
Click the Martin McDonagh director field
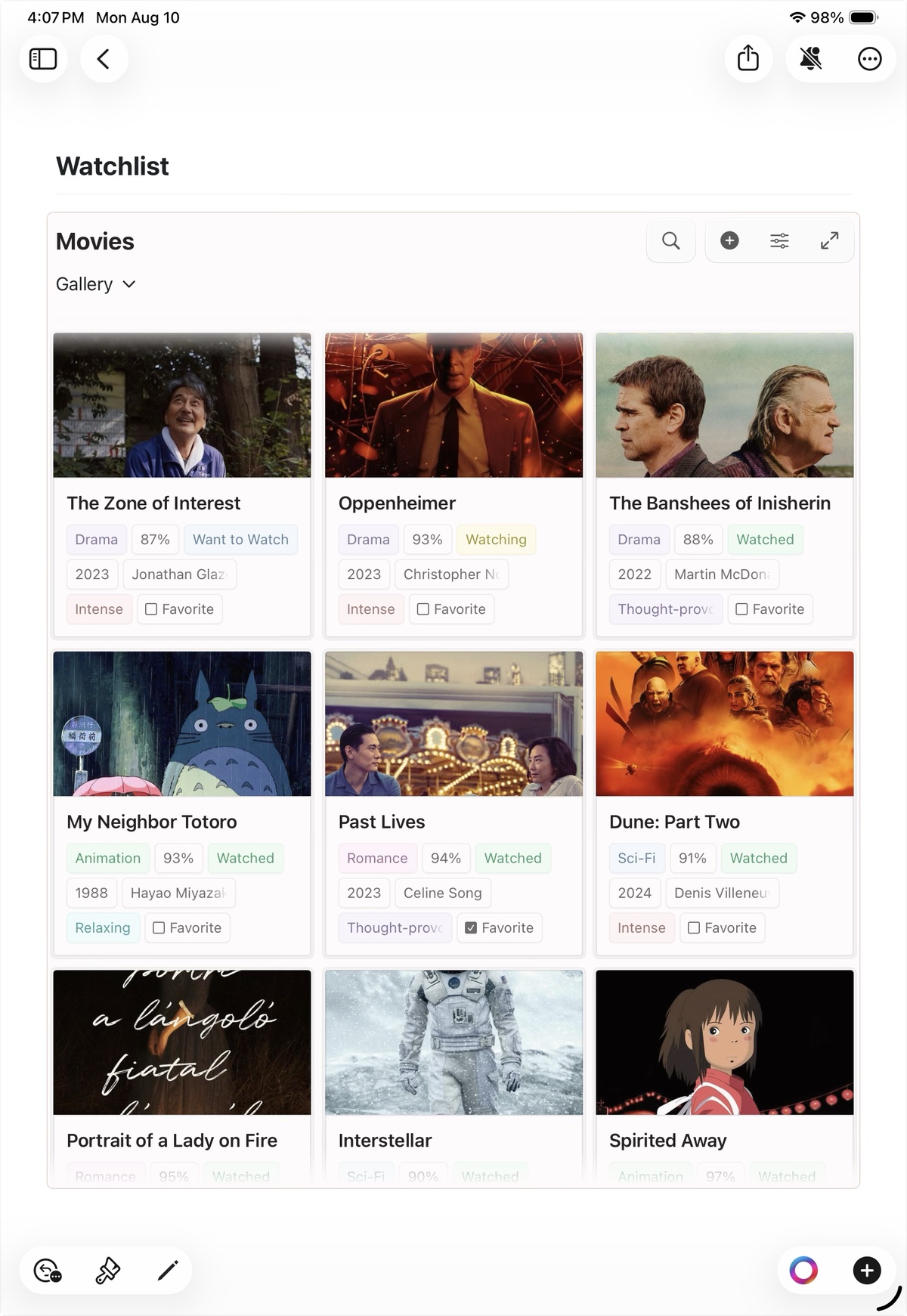(x=722, y=574)
